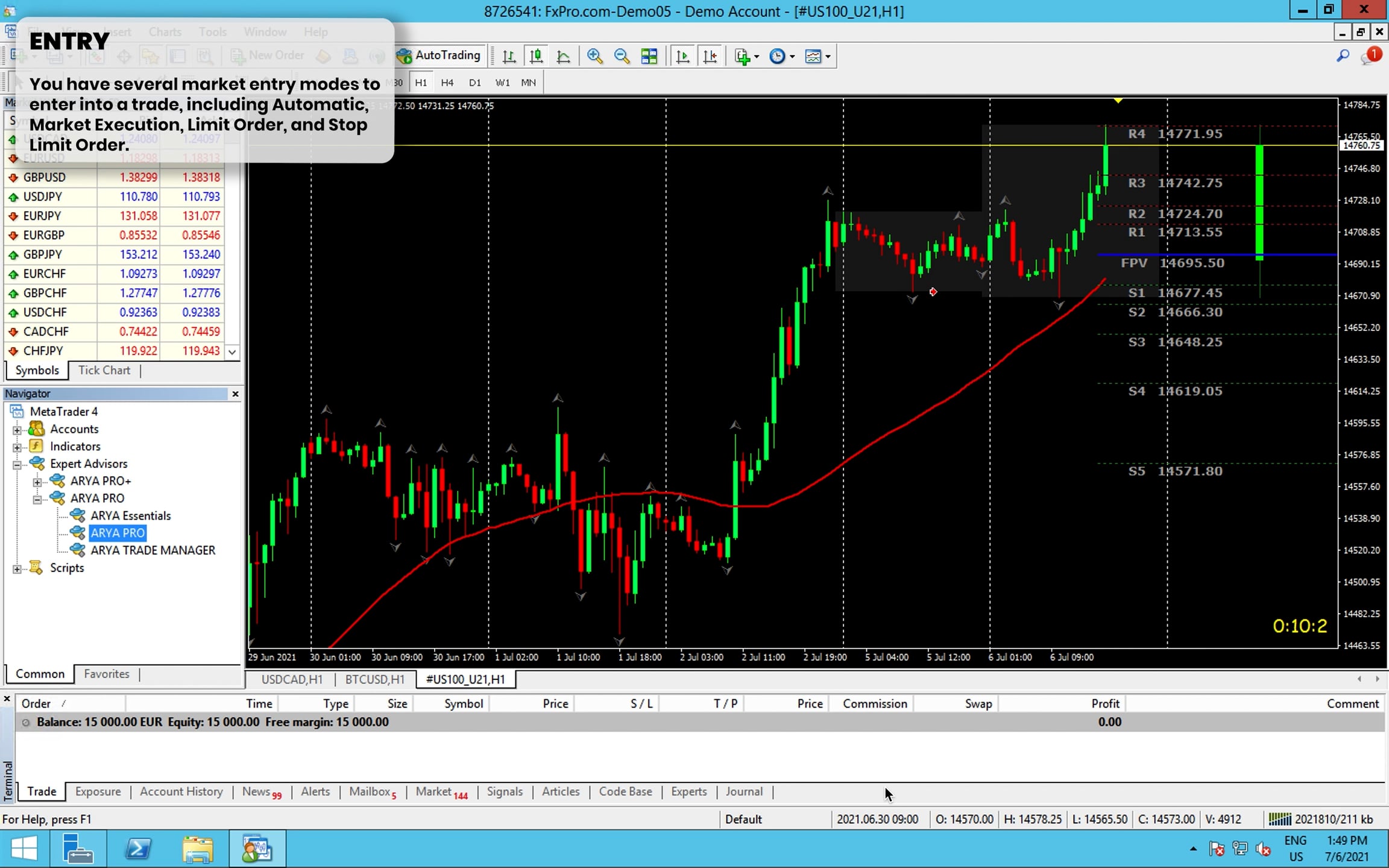Switch chart to bar chart mode
Screen dimensions: 1389x868
(509, 56)
